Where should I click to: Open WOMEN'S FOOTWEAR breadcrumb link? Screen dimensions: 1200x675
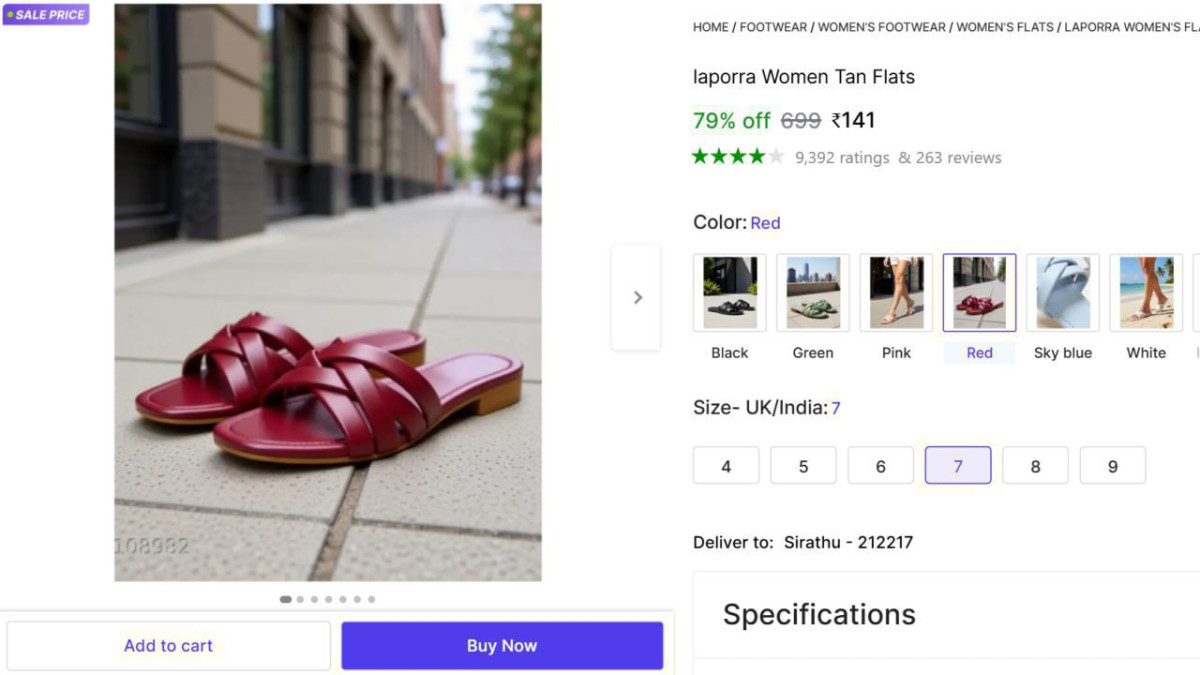[x=882, y=27]
